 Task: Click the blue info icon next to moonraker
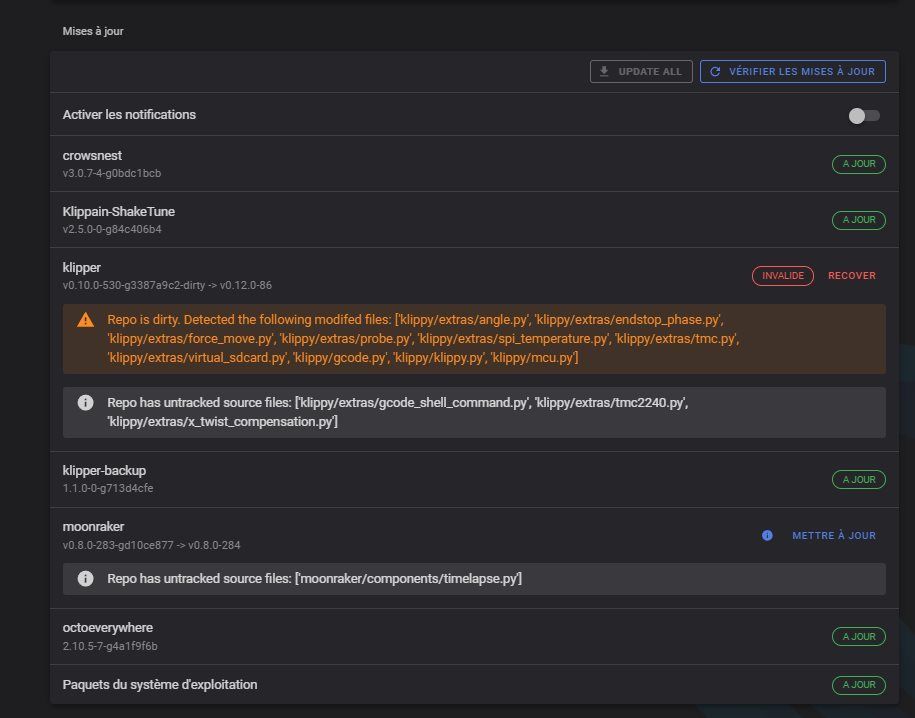767,536
